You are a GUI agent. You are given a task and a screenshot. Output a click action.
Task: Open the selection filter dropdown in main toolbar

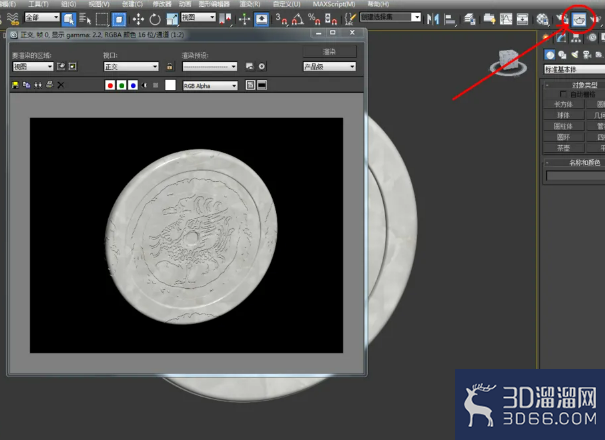tap(42, 17)
